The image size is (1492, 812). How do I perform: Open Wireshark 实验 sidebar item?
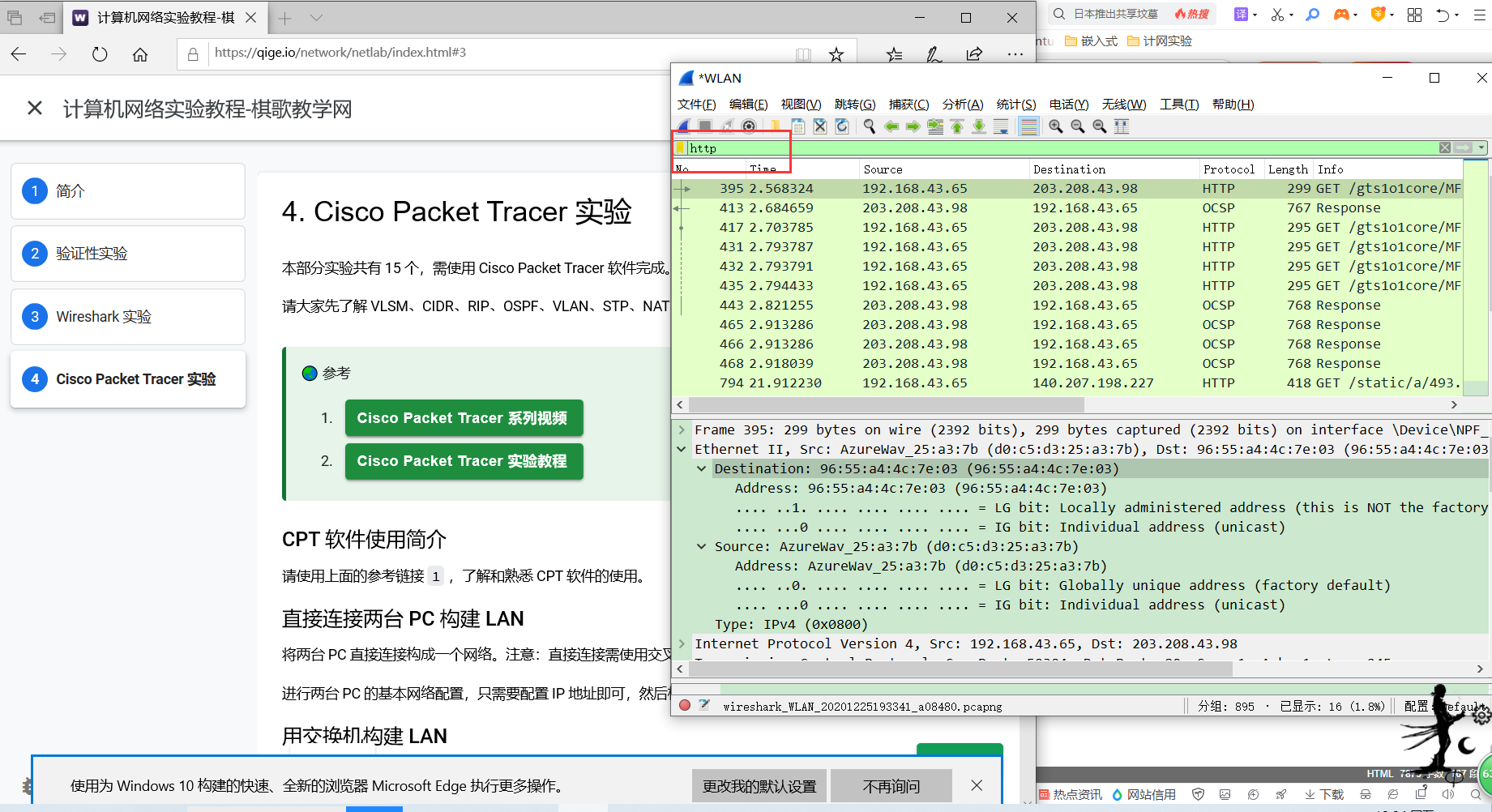128,317
